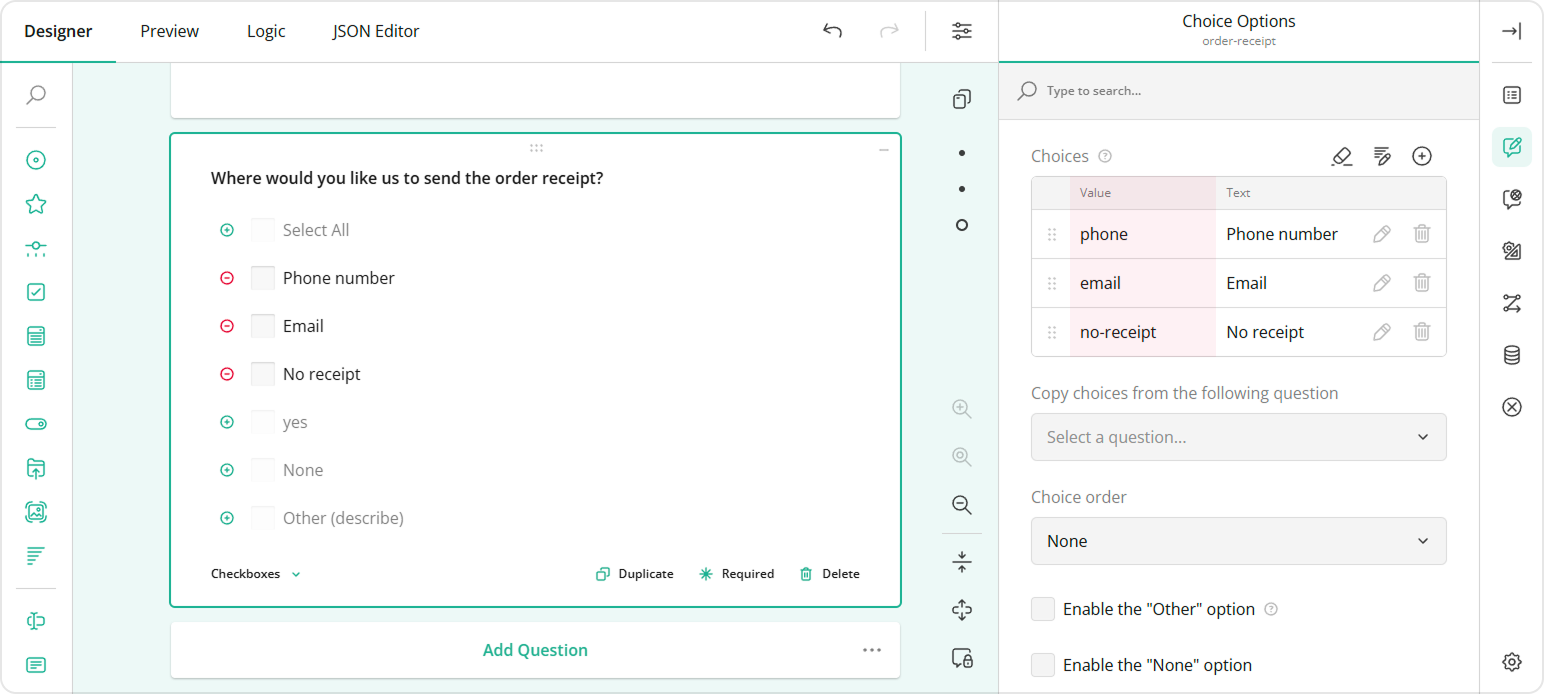
Task: Select the Rating Scale star icon in toolbox
Action: point(36,203)
